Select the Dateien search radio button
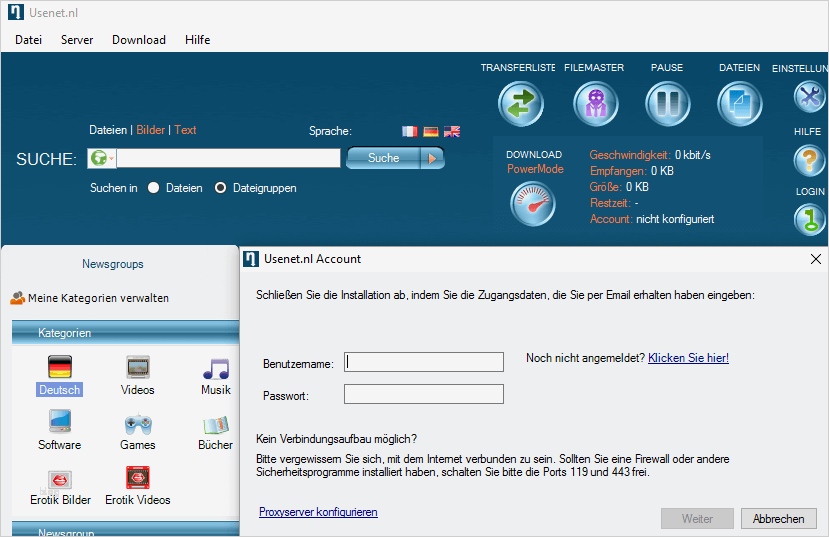Screen dimensions: 829x537 pyautogui.click(x=153, y=188)
